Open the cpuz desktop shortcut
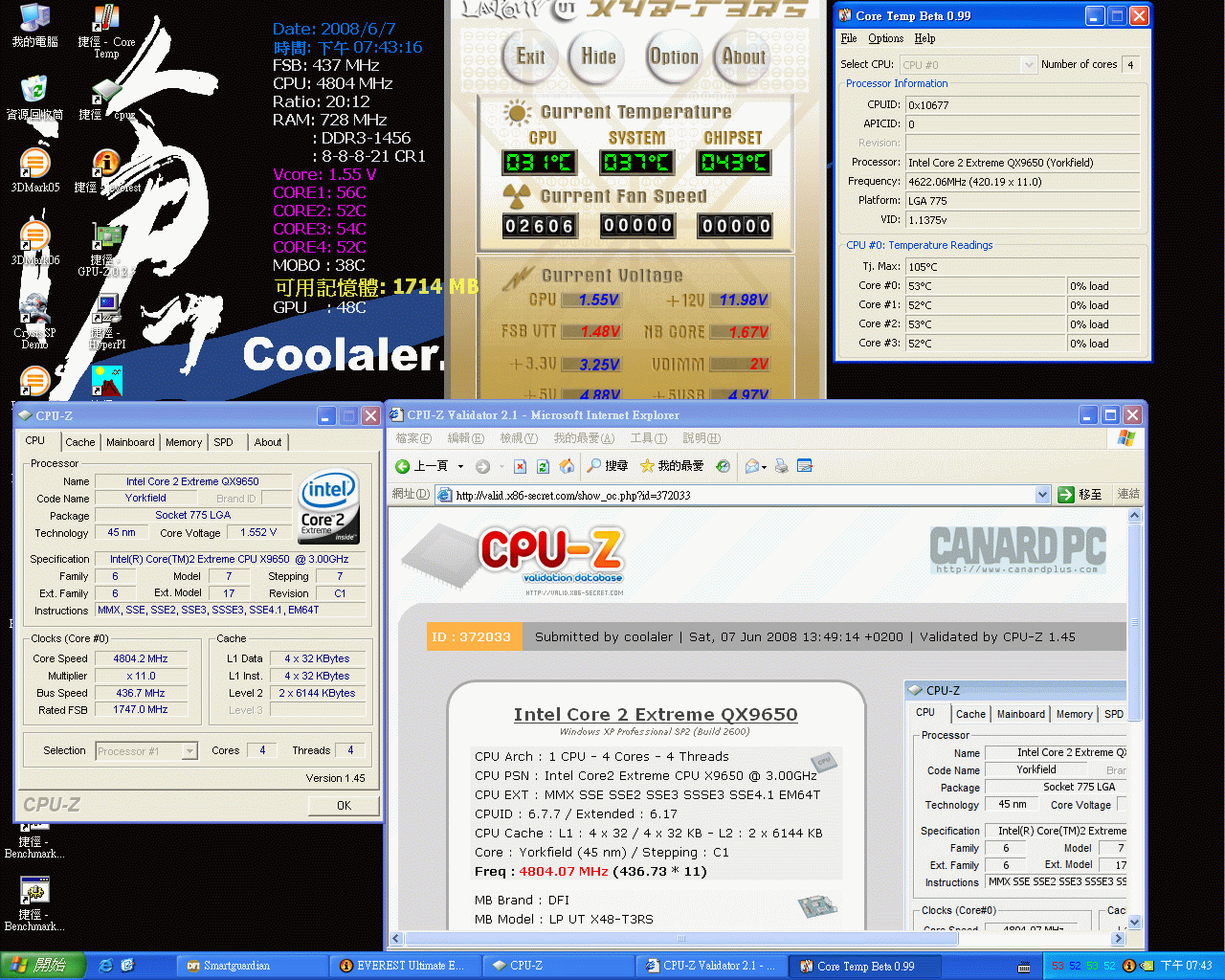The height and width of the screenshot is (980, 1225). coord(106,99)
